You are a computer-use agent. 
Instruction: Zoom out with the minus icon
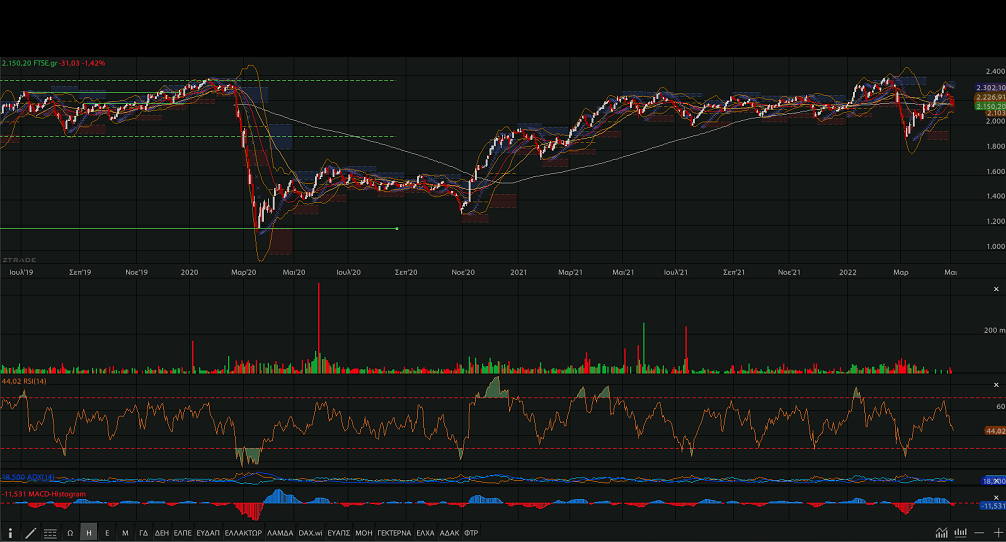(x=978, y=533)
